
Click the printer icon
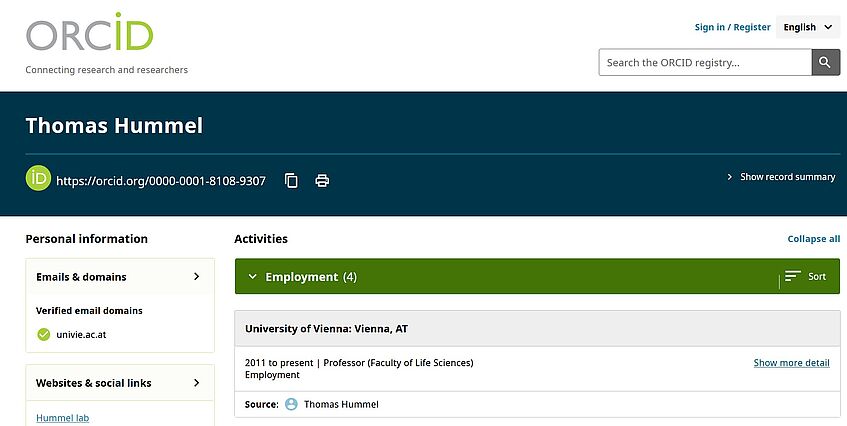[x=322, y=181]
